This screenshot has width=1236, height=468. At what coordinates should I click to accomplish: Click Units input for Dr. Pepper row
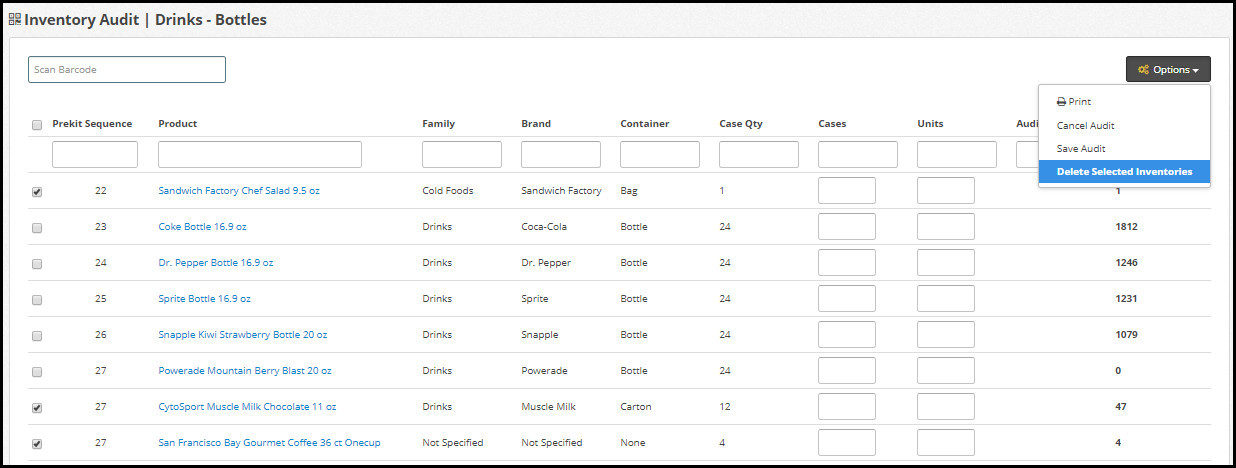click(946, 262)
